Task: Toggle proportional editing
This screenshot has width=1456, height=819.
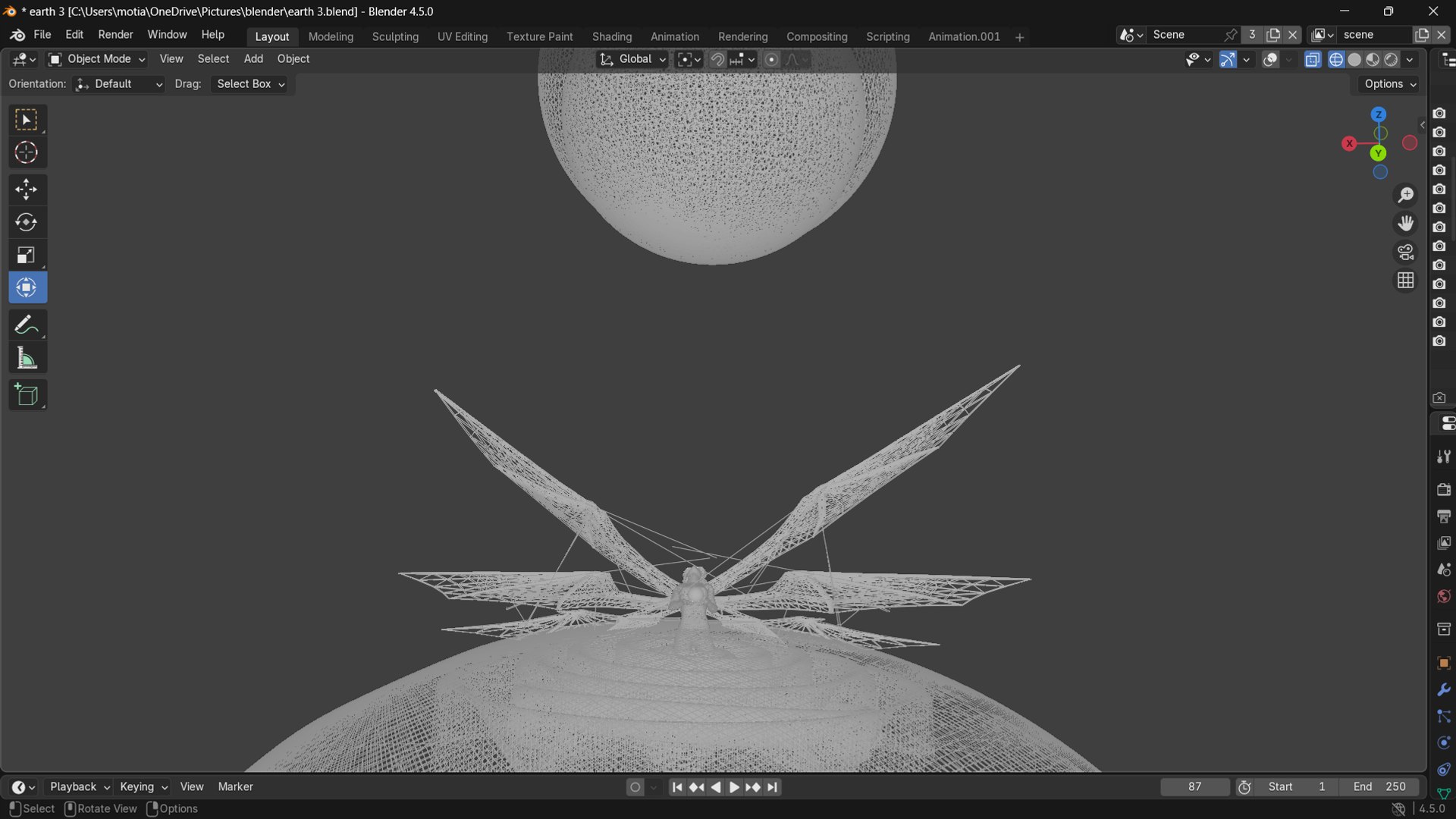Action: pos(771,59)
